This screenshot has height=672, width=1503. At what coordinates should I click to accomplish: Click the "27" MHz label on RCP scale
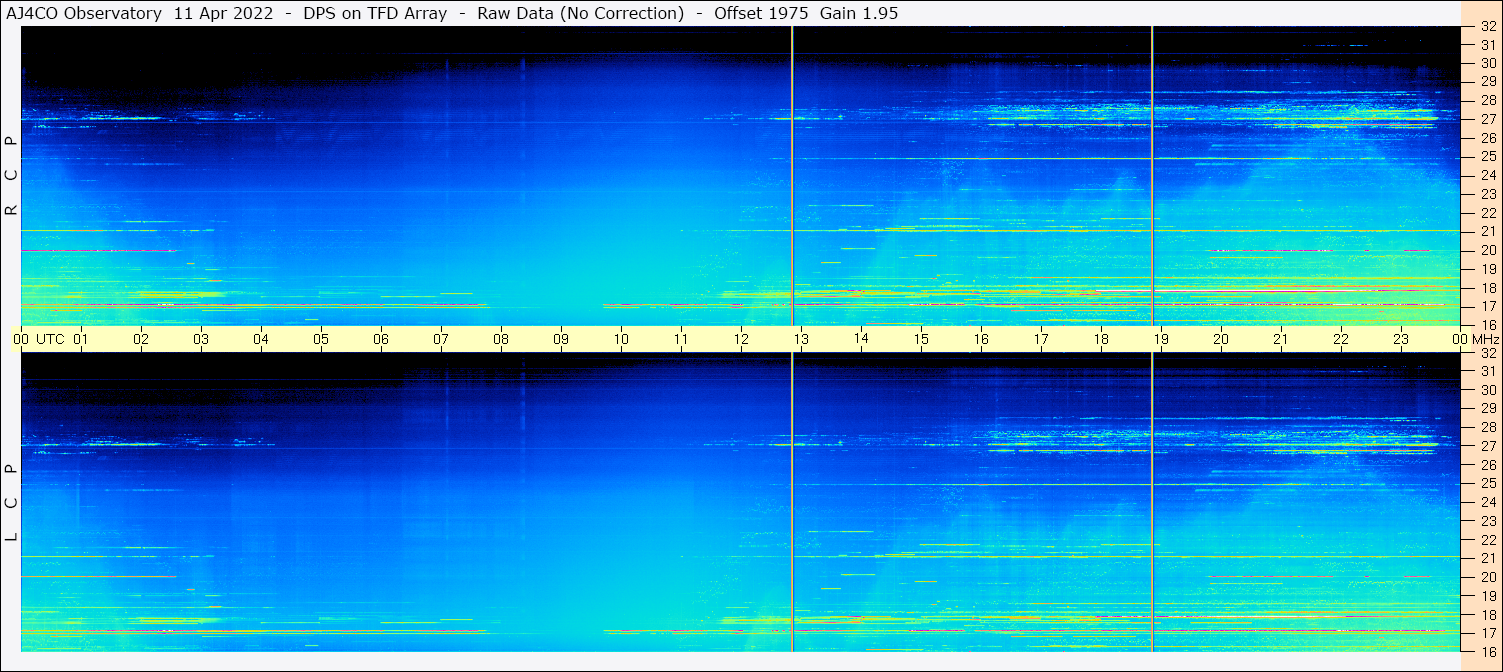pos(1488,119)
